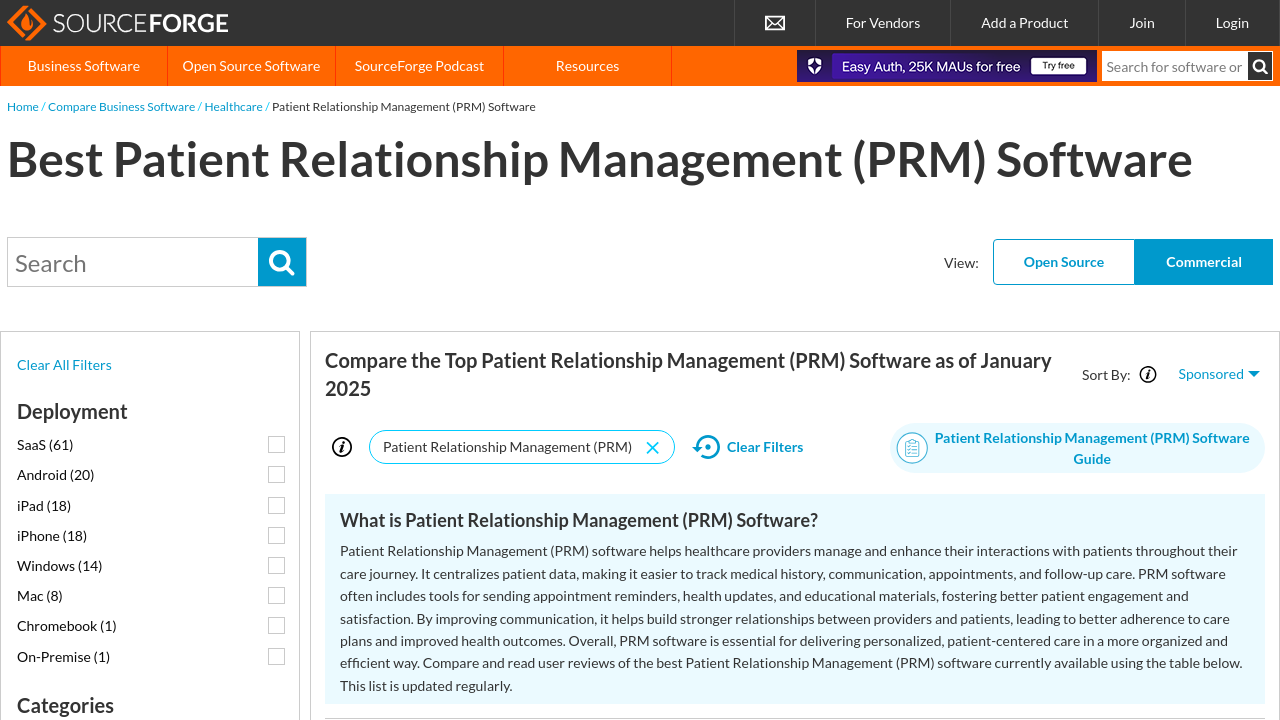Click the SourceForge diamond logo
1280x720 pixels.
26,23
